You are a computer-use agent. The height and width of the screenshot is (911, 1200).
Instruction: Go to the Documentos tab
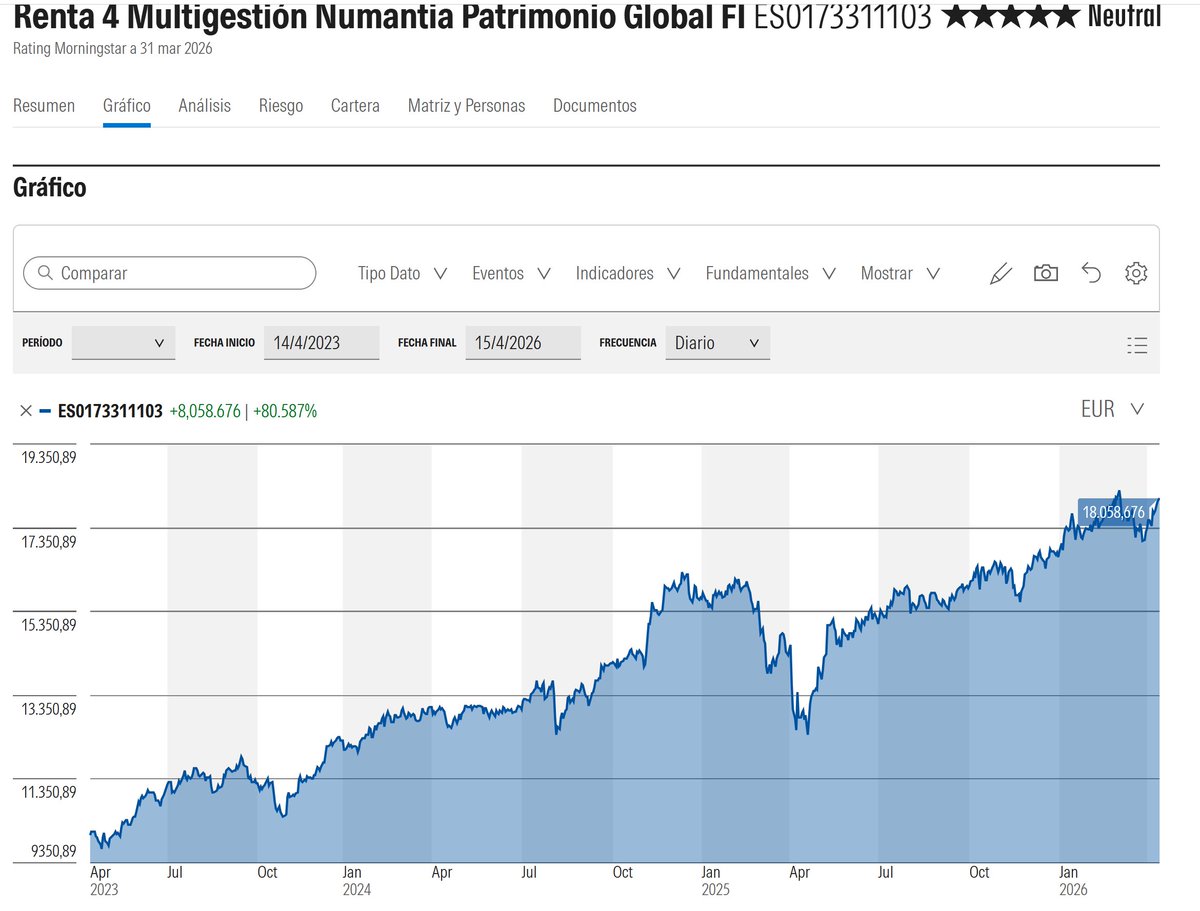pos(595,105)
